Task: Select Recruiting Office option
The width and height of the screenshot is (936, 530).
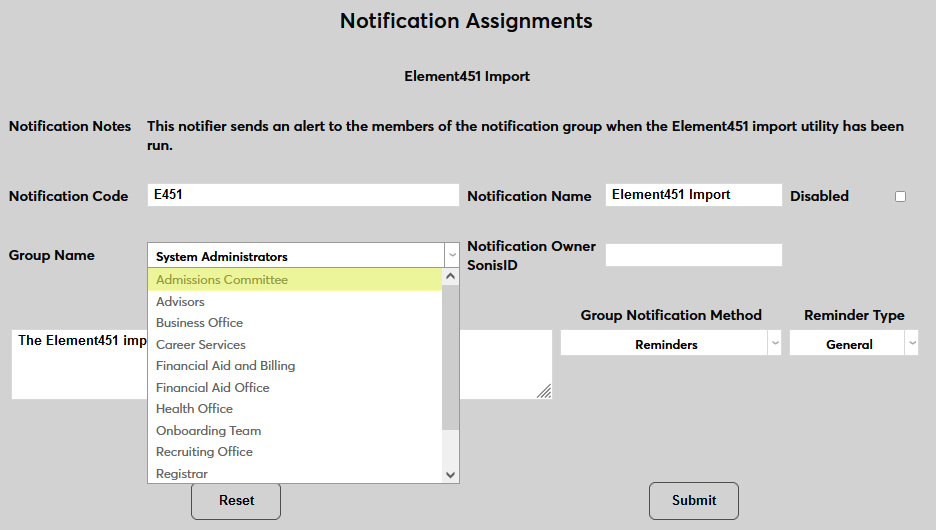Action: coord(294,452)
